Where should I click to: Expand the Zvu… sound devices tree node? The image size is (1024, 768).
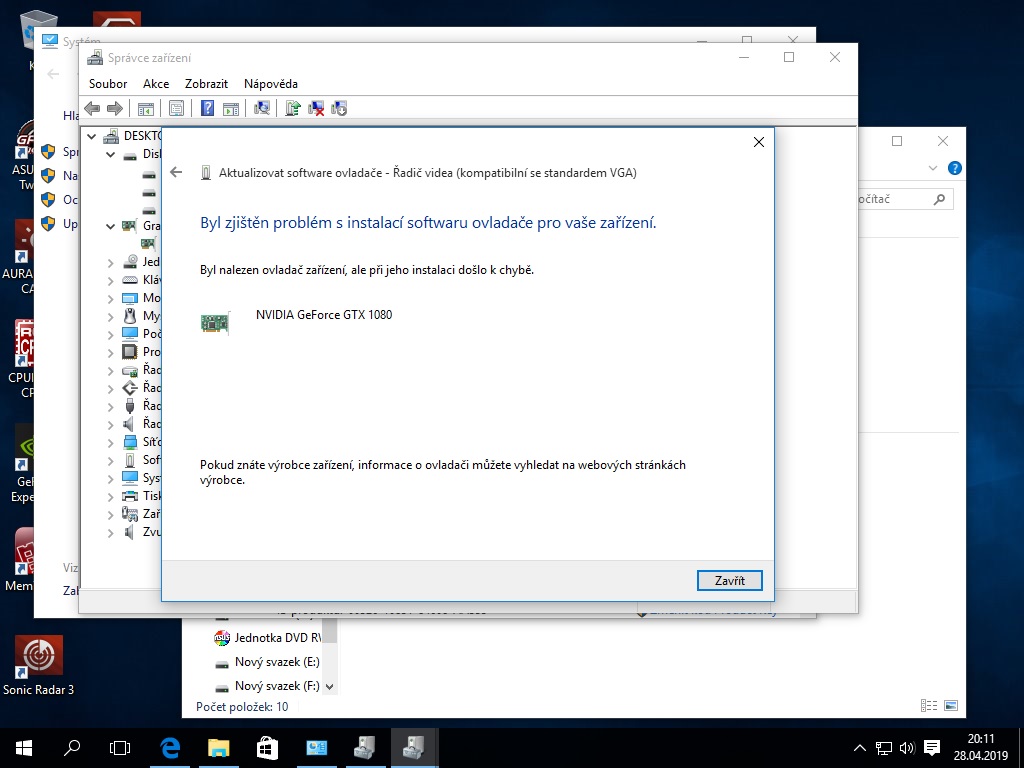tap(110, 533)
